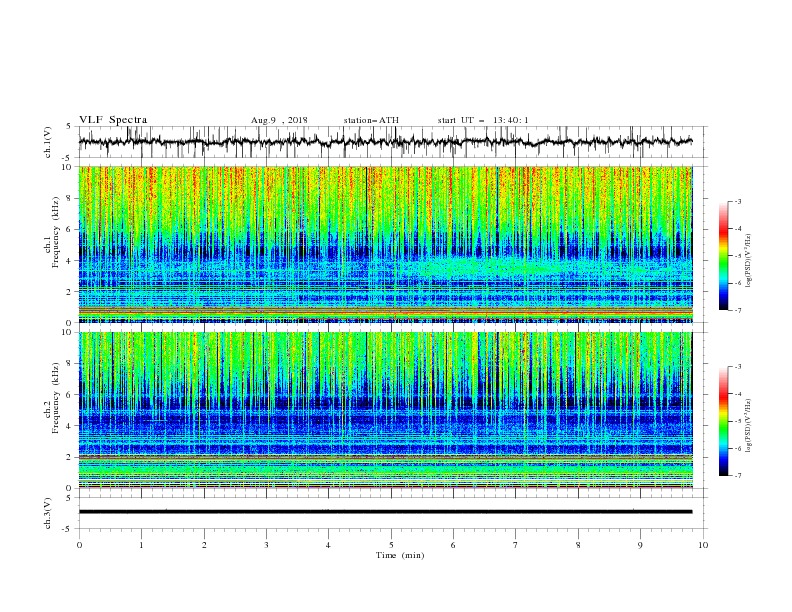Click the time axis tick label "2"
This screenshot has width=792, height=612.
click(204, 545)
